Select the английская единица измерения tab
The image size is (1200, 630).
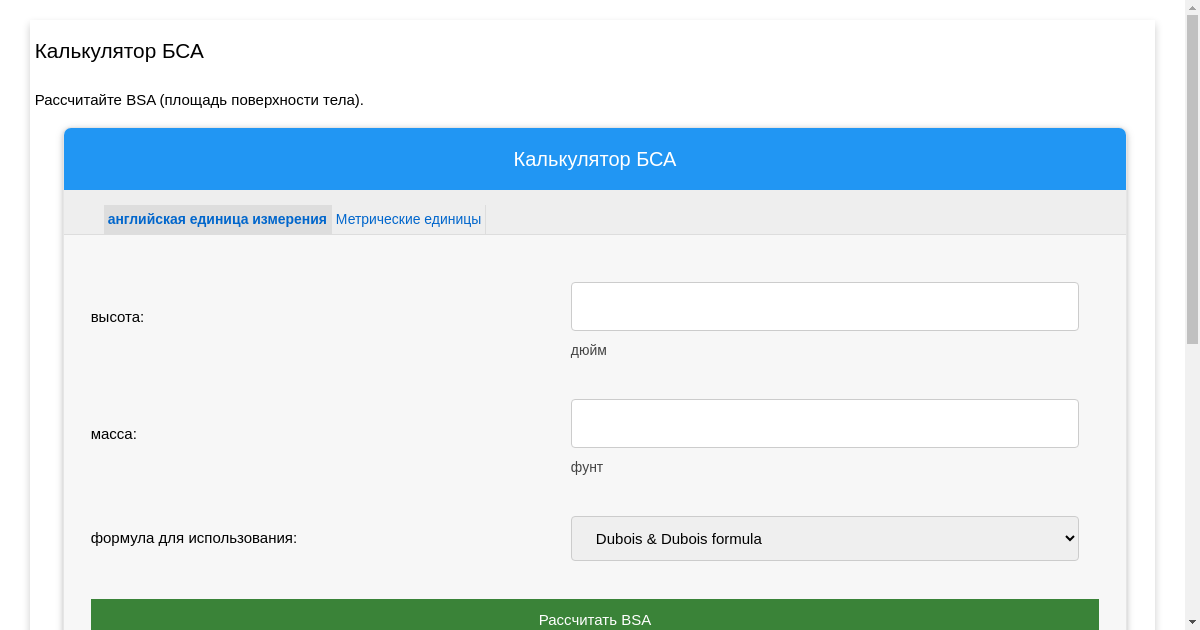pos(217,219)
